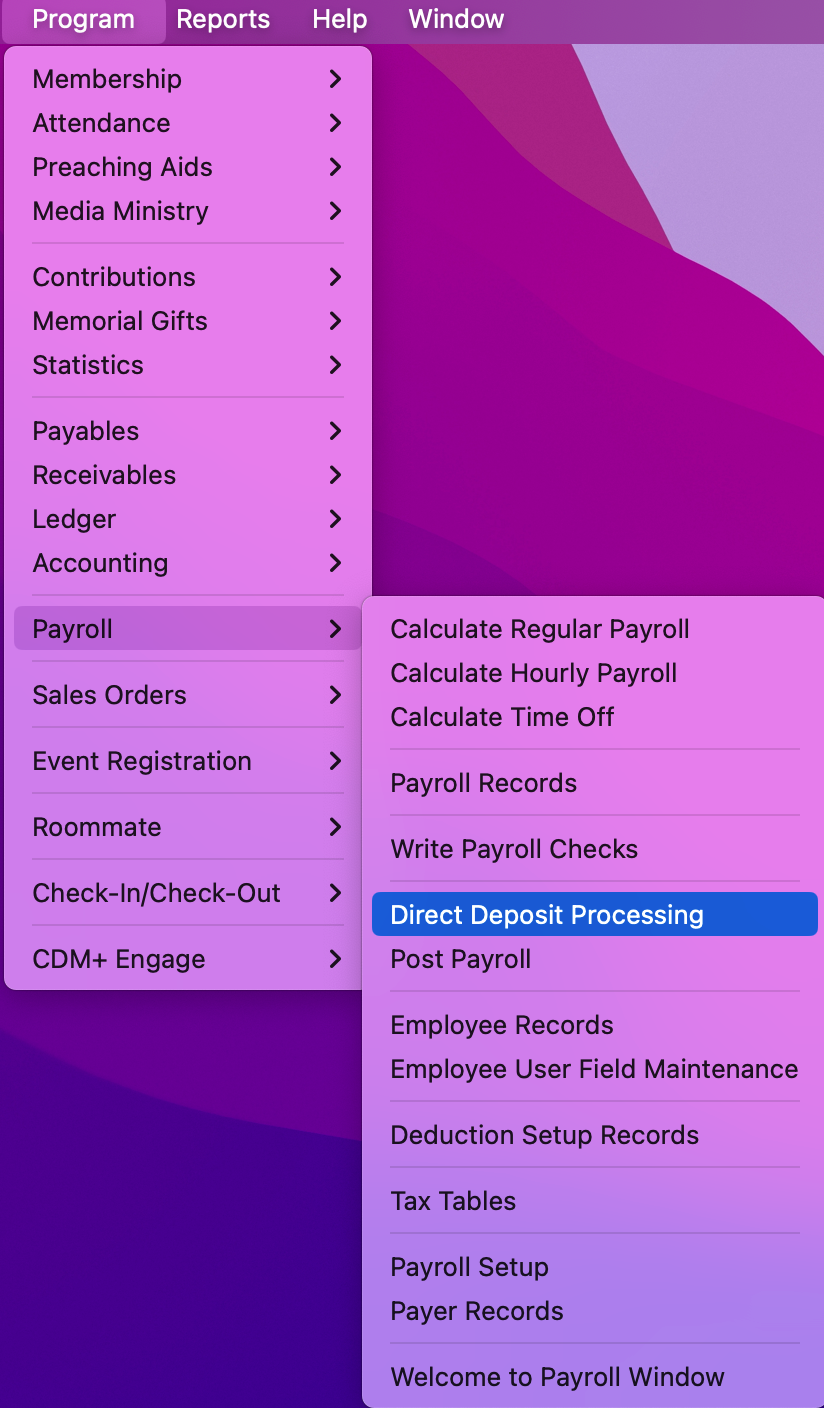
Task: Open the Reports menu
Action: [x=223, y=19]
